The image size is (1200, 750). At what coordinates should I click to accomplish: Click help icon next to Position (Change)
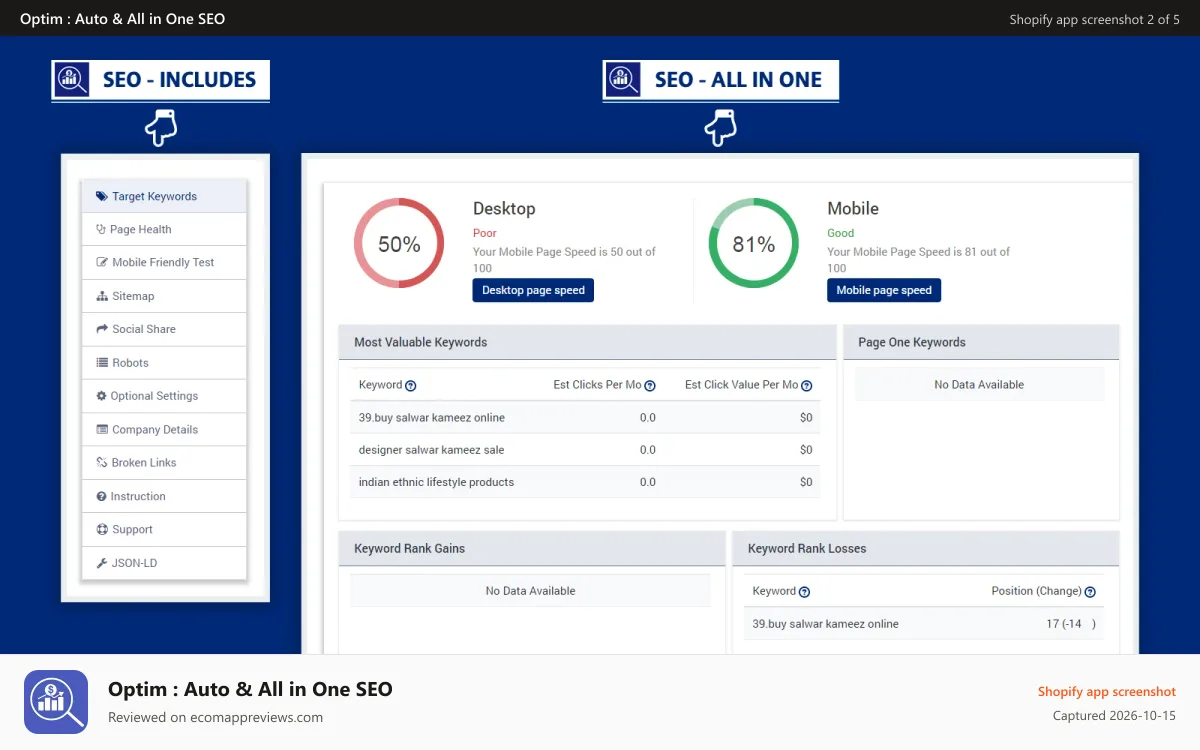point(1090,592)
